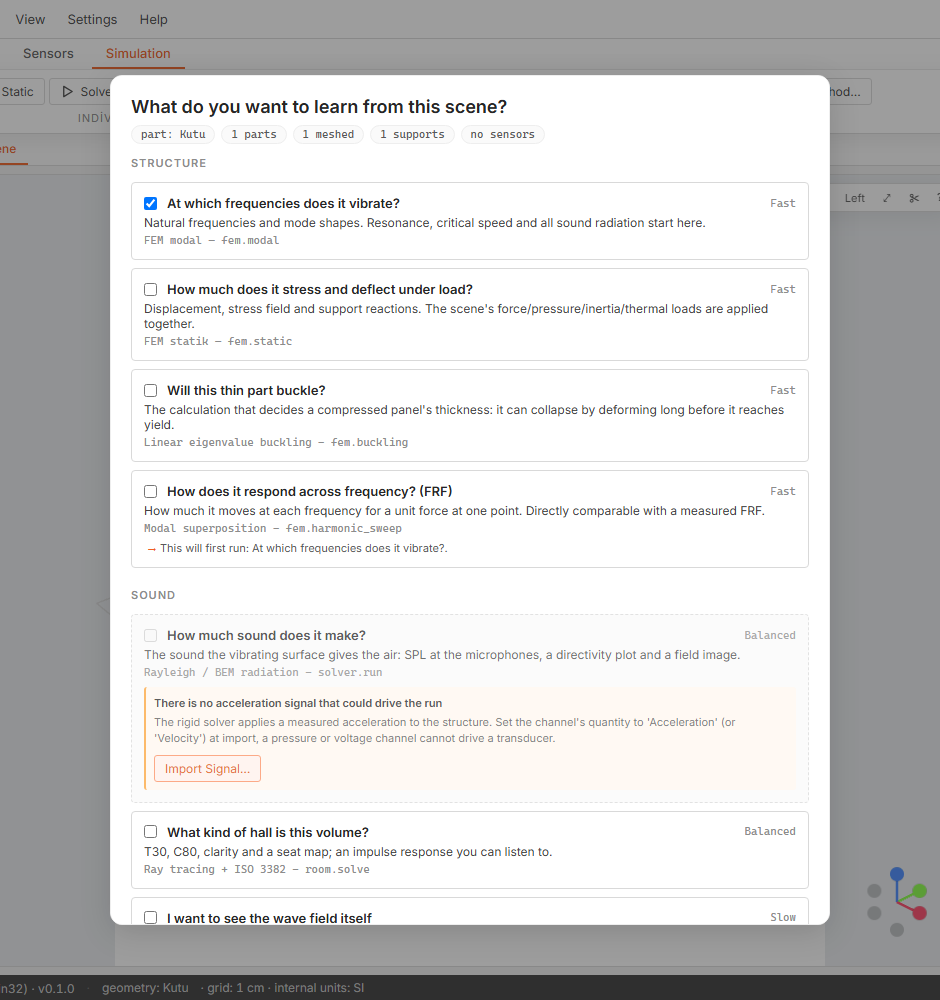Image resolution: width=940 pixels, height=1000 pixels.
Task: Click the 'no sensors' chip
Action: [503, 135]
